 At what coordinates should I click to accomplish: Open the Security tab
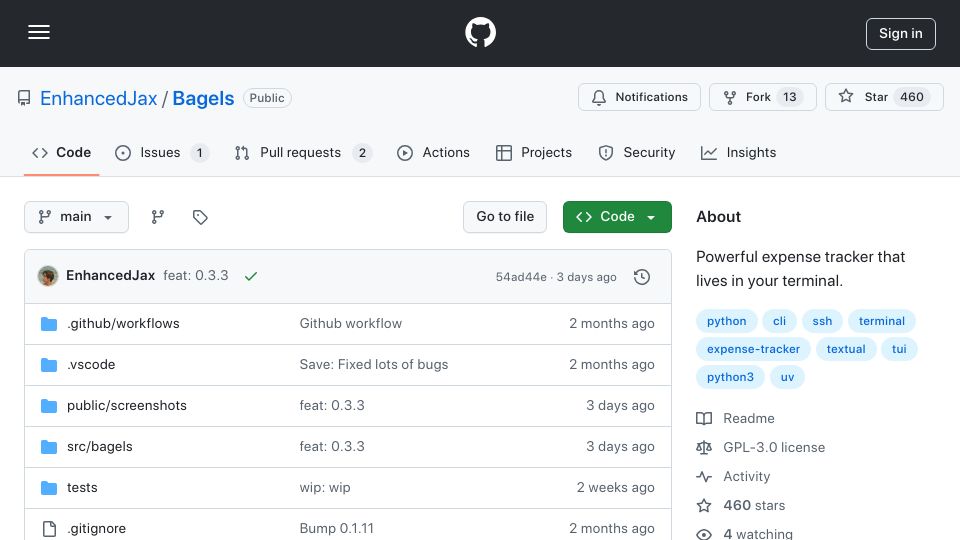click(637, 152)
